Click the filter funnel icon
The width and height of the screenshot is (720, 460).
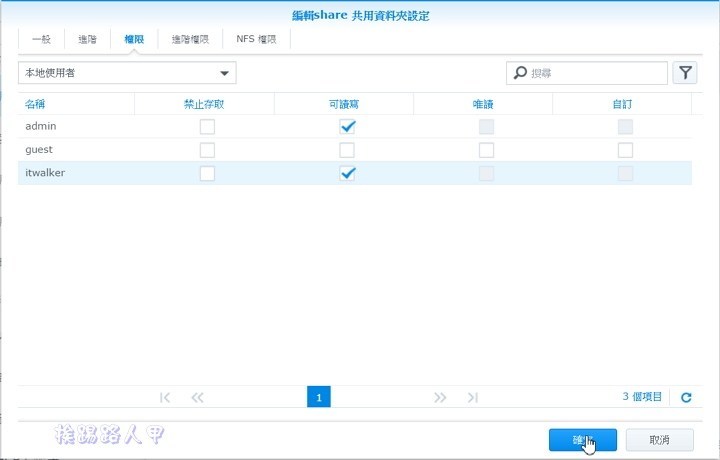coord(685,73)
